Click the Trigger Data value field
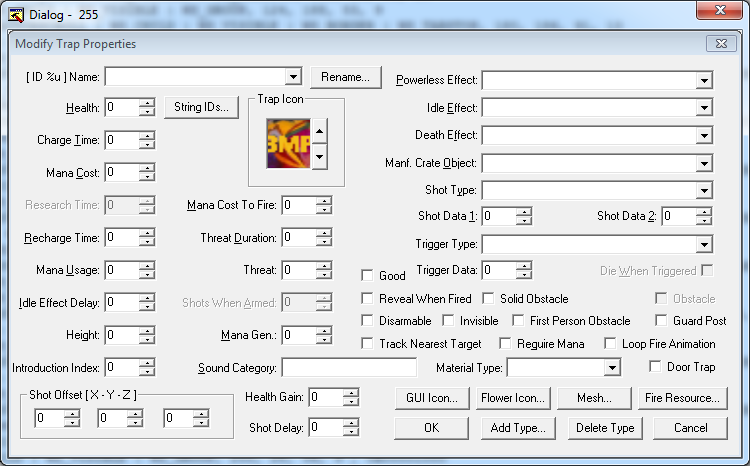 [x=499, y=270]
